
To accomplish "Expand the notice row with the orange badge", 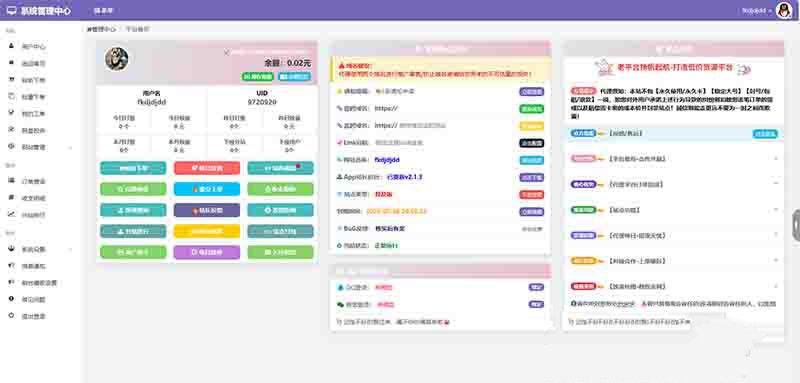I will [x=673, y=261].
